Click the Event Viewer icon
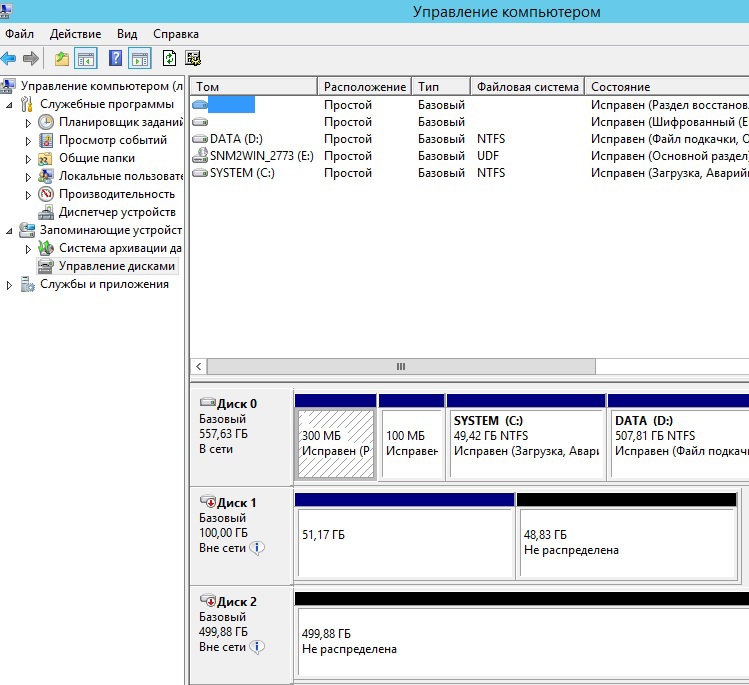The width and height of the screenshot is (749, 685). (46, 140)
